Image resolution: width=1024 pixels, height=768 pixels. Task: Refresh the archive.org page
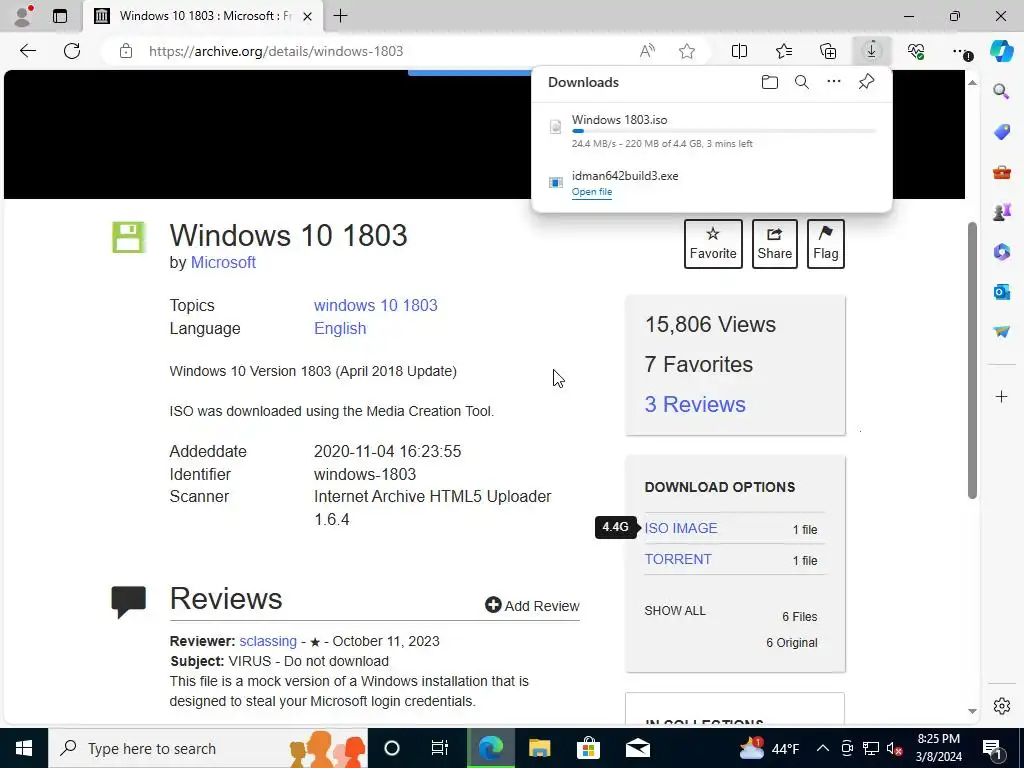(x=72, y=51)
